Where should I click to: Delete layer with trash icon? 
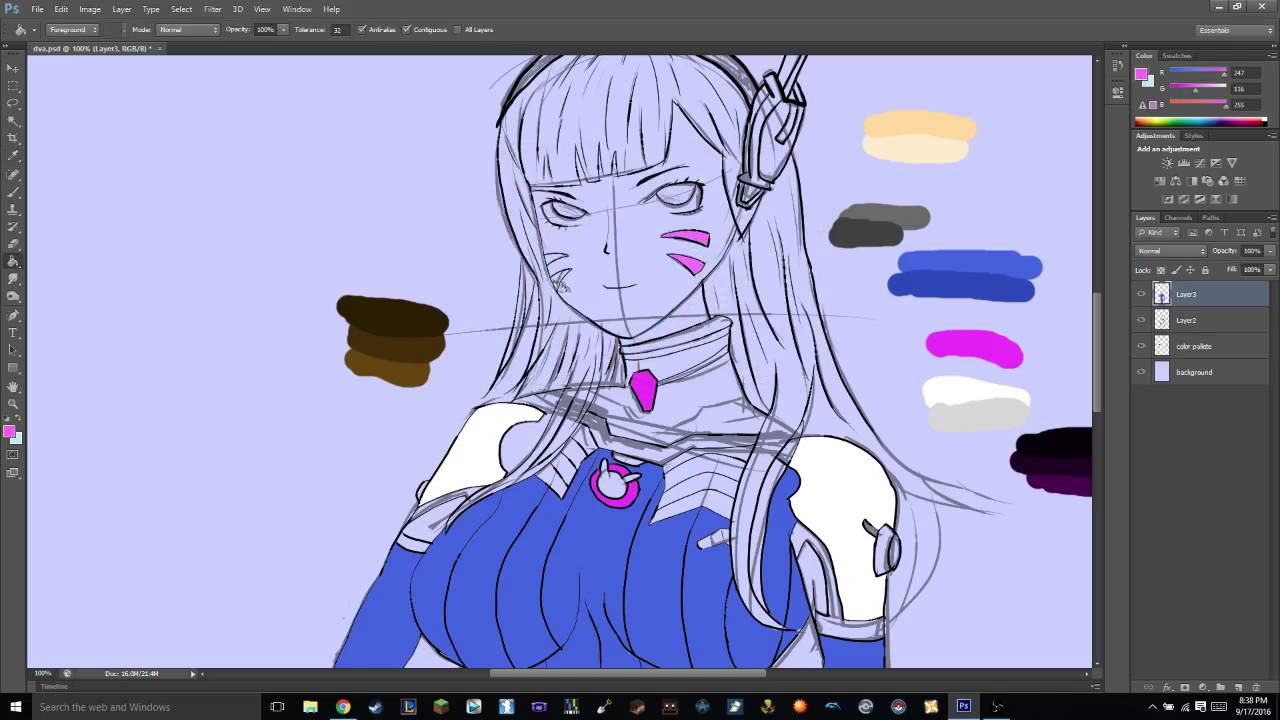coord(1257,687)
